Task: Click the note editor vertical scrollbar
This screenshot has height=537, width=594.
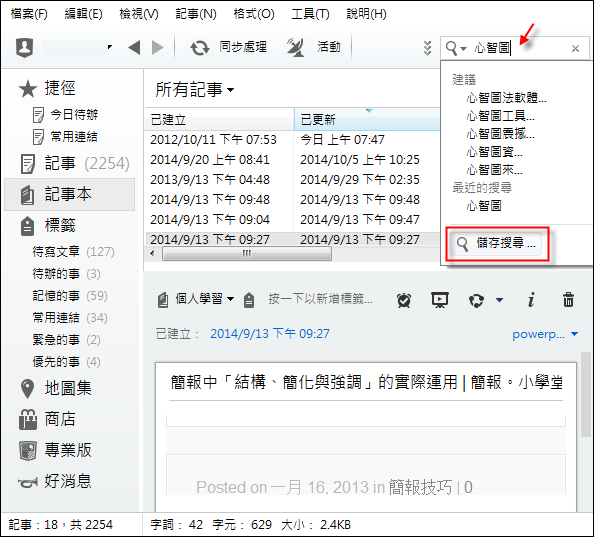Action: (x=586, y=394)
